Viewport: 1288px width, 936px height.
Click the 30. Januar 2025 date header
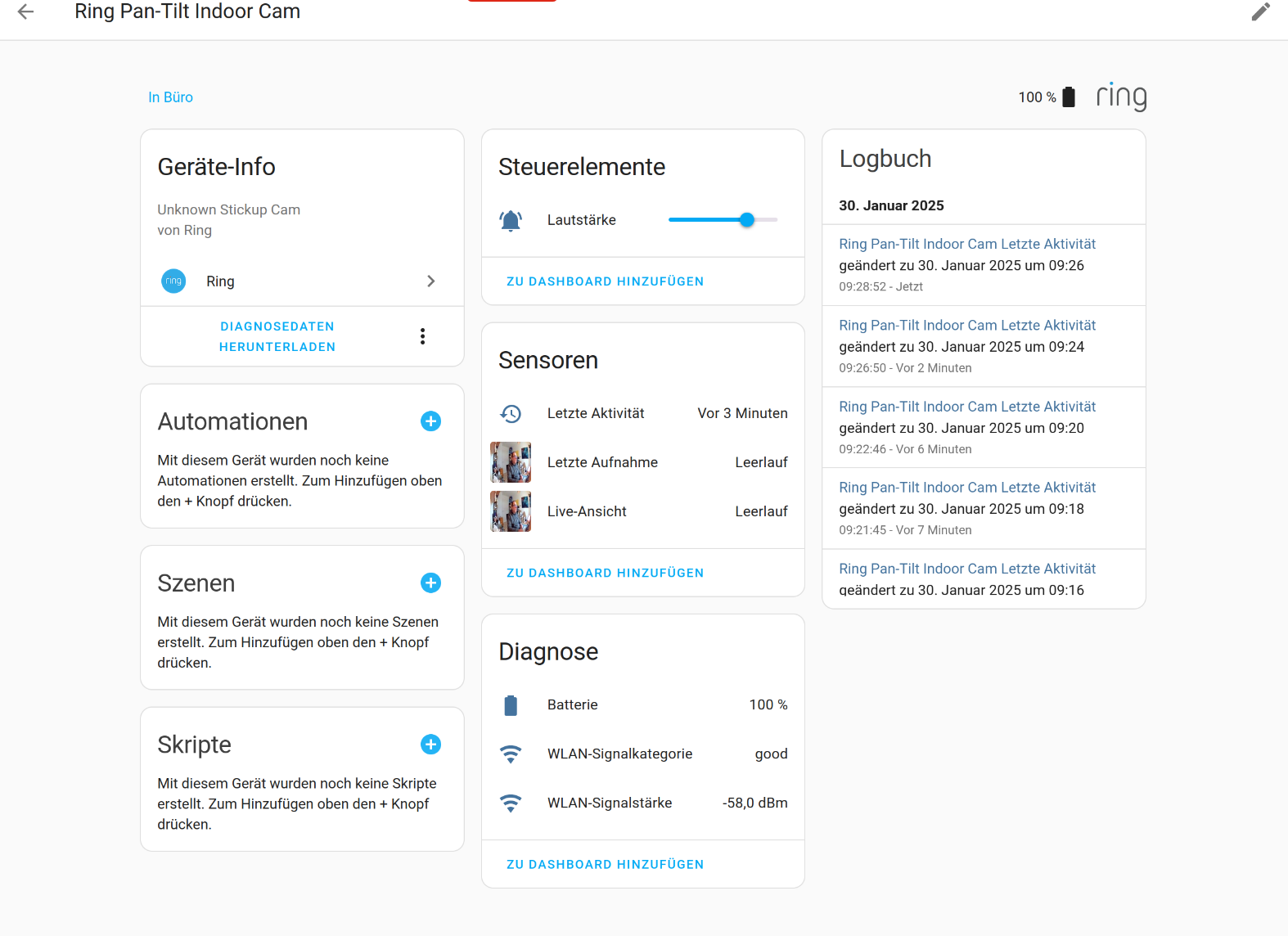(891, 205)
